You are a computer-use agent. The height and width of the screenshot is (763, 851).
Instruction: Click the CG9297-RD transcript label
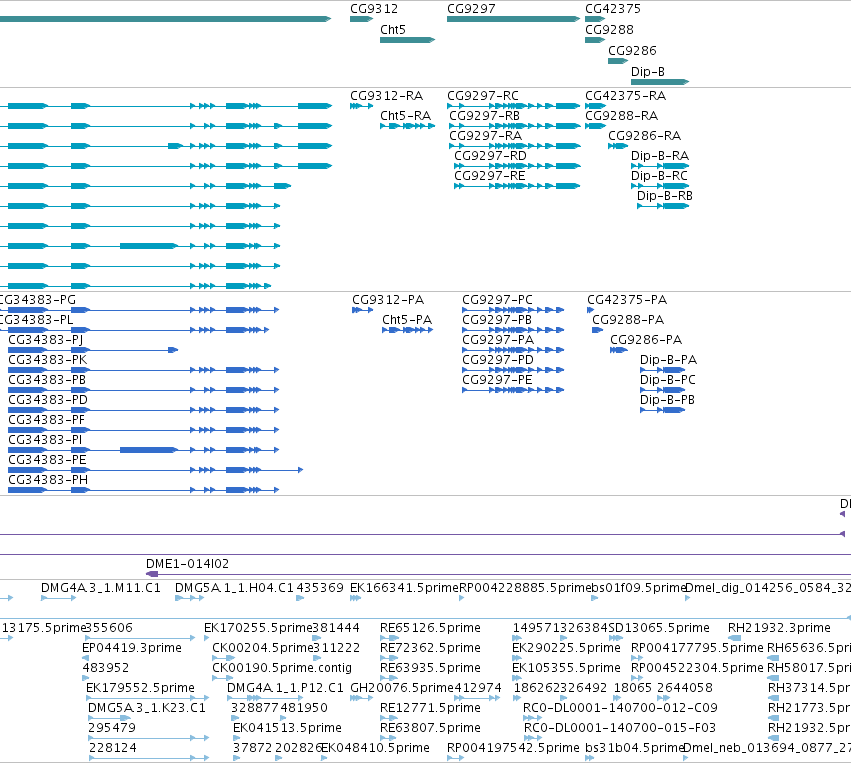click(490, 156)
